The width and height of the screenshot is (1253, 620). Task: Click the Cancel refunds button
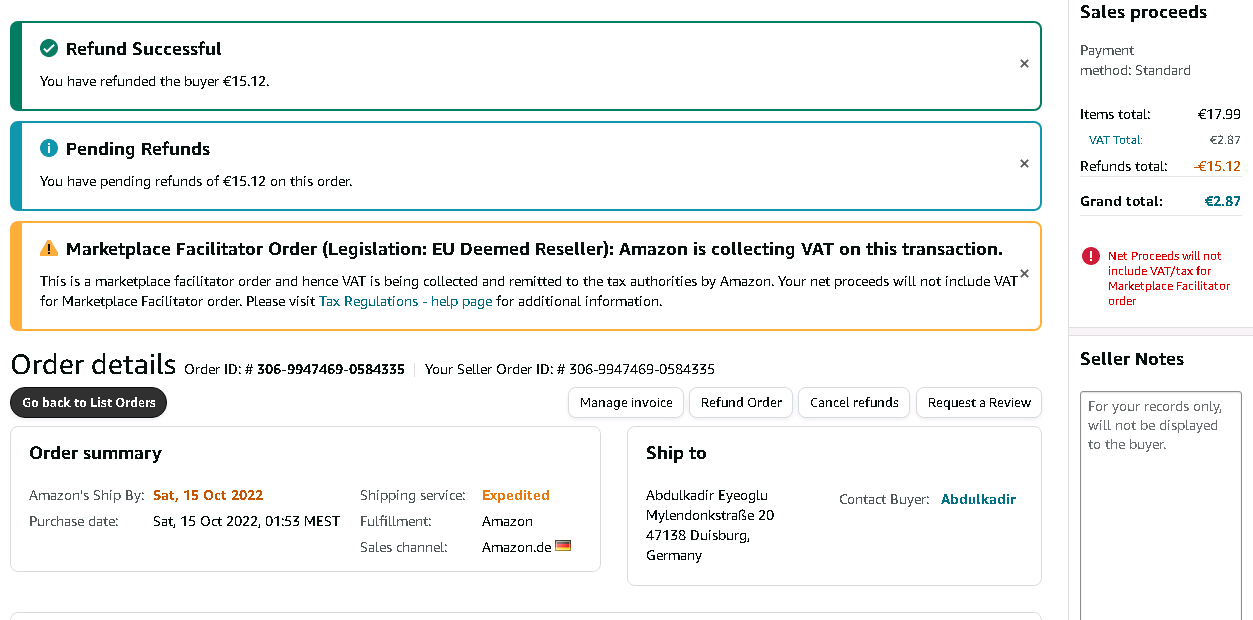tap(854, 402)
